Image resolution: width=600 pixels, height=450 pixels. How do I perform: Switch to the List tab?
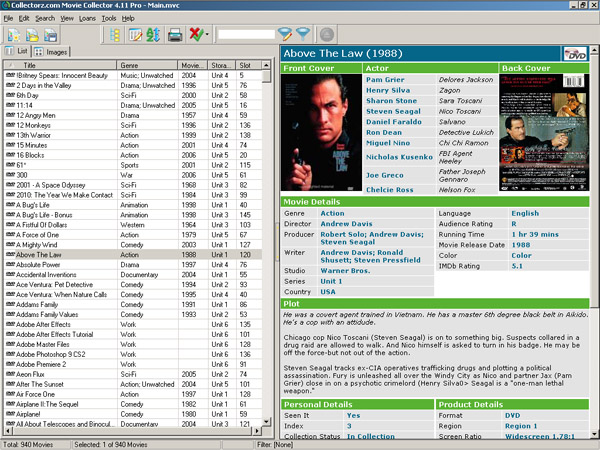tap(16, 51)
